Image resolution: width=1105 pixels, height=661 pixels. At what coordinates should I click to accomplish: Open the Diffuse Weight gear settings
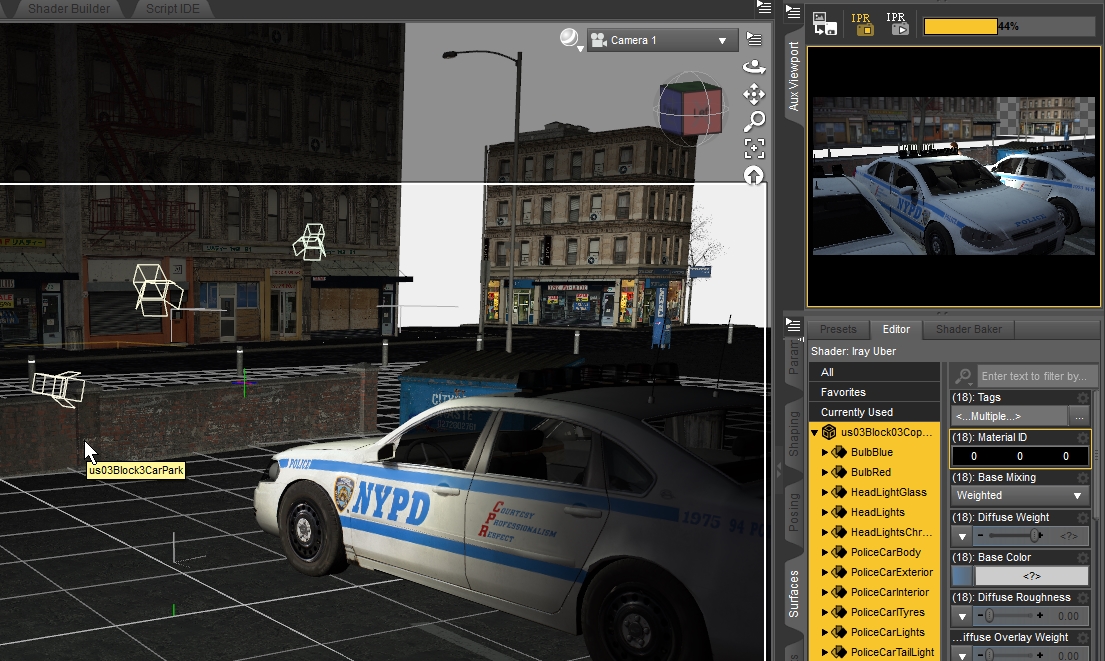[x=1082, y=518]
